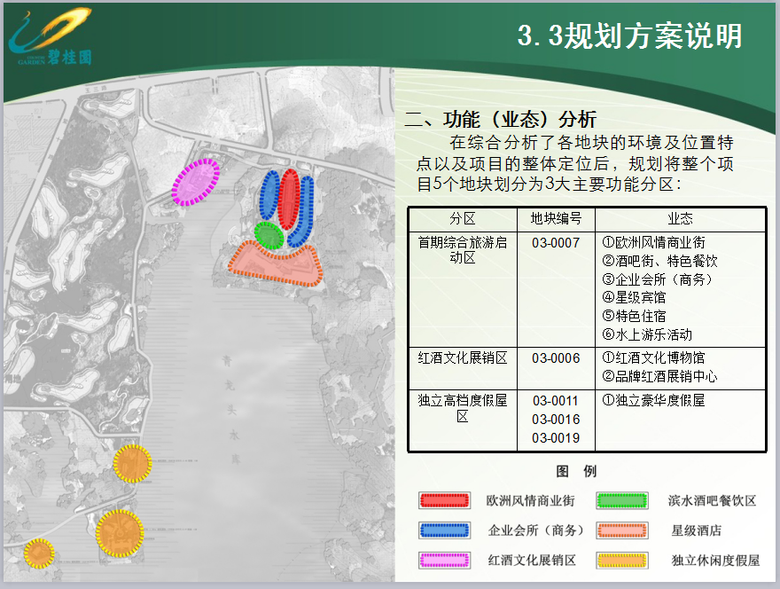Screen dimensions: 780x589
Task: Click the 图例 legend title
Action: [576, 471]
